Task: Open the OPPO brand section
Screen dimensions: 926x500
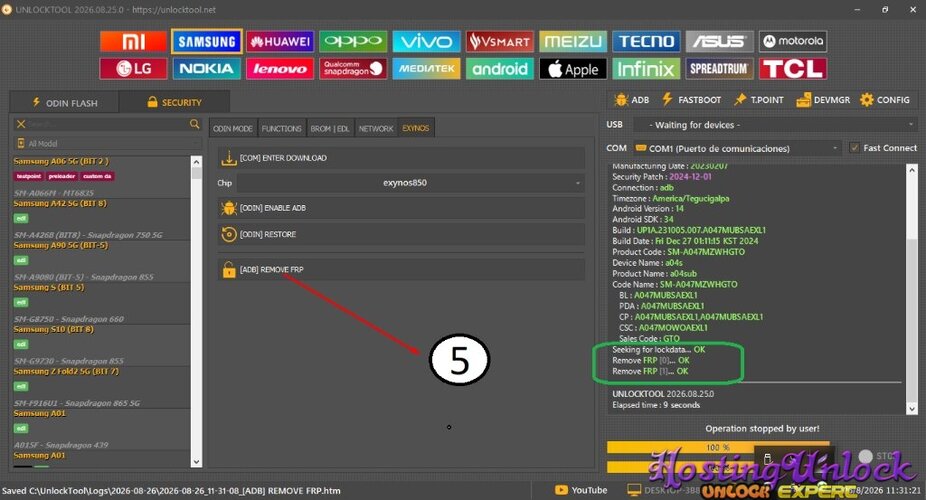Action: coord(353,41)
